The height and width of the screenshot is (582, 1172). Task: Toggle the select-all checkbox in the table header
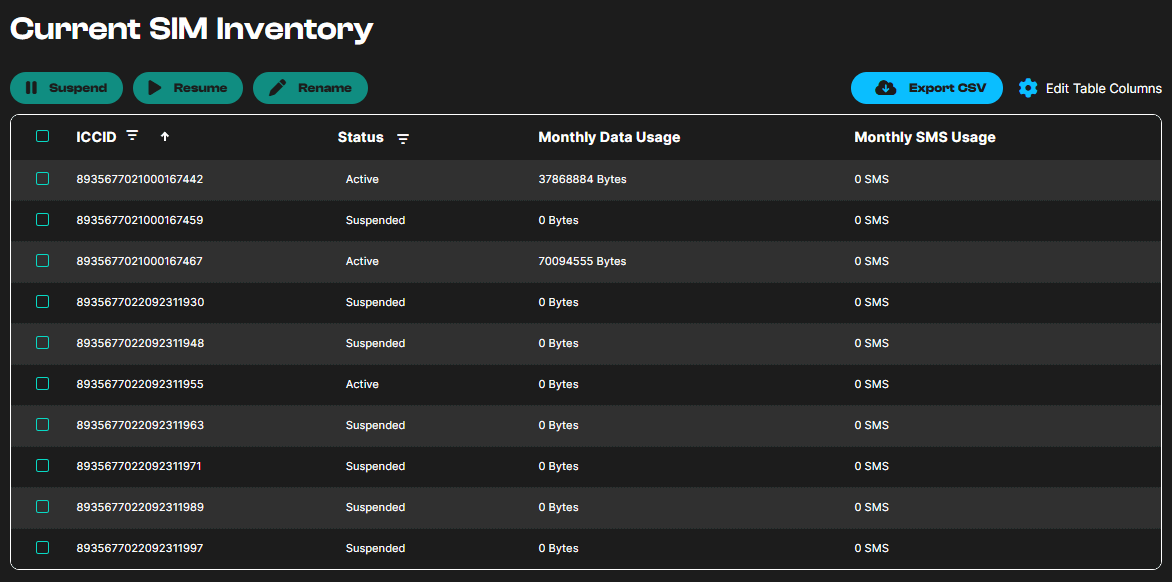pyautogui.click(x=42, y=137)
